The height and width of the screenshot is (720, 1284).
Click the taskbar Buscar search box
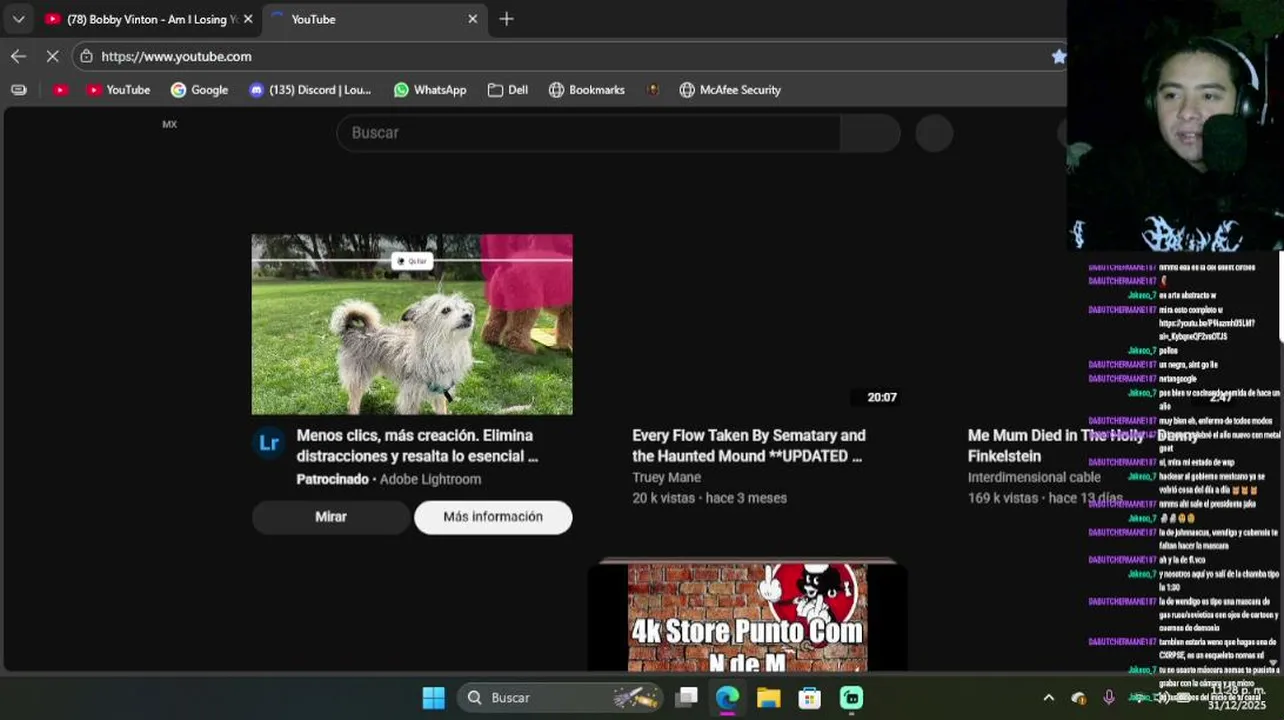[561, 697]
